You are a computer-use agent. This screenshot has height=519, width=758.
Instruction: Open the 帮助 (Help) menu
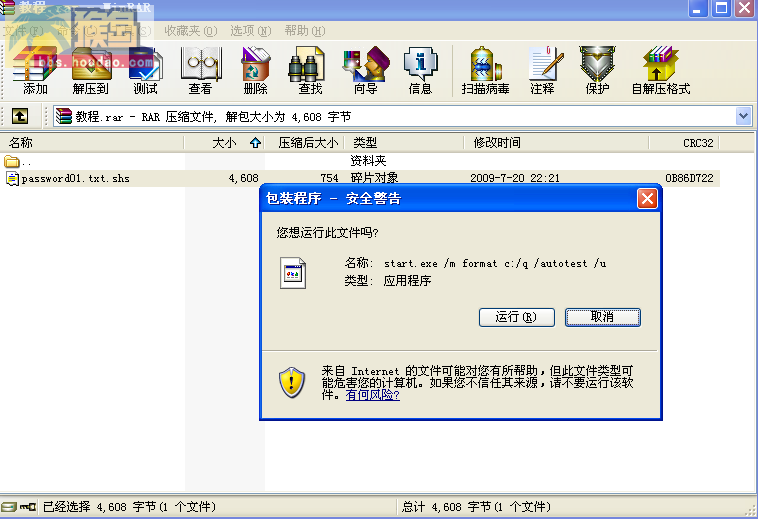point(305,31)
